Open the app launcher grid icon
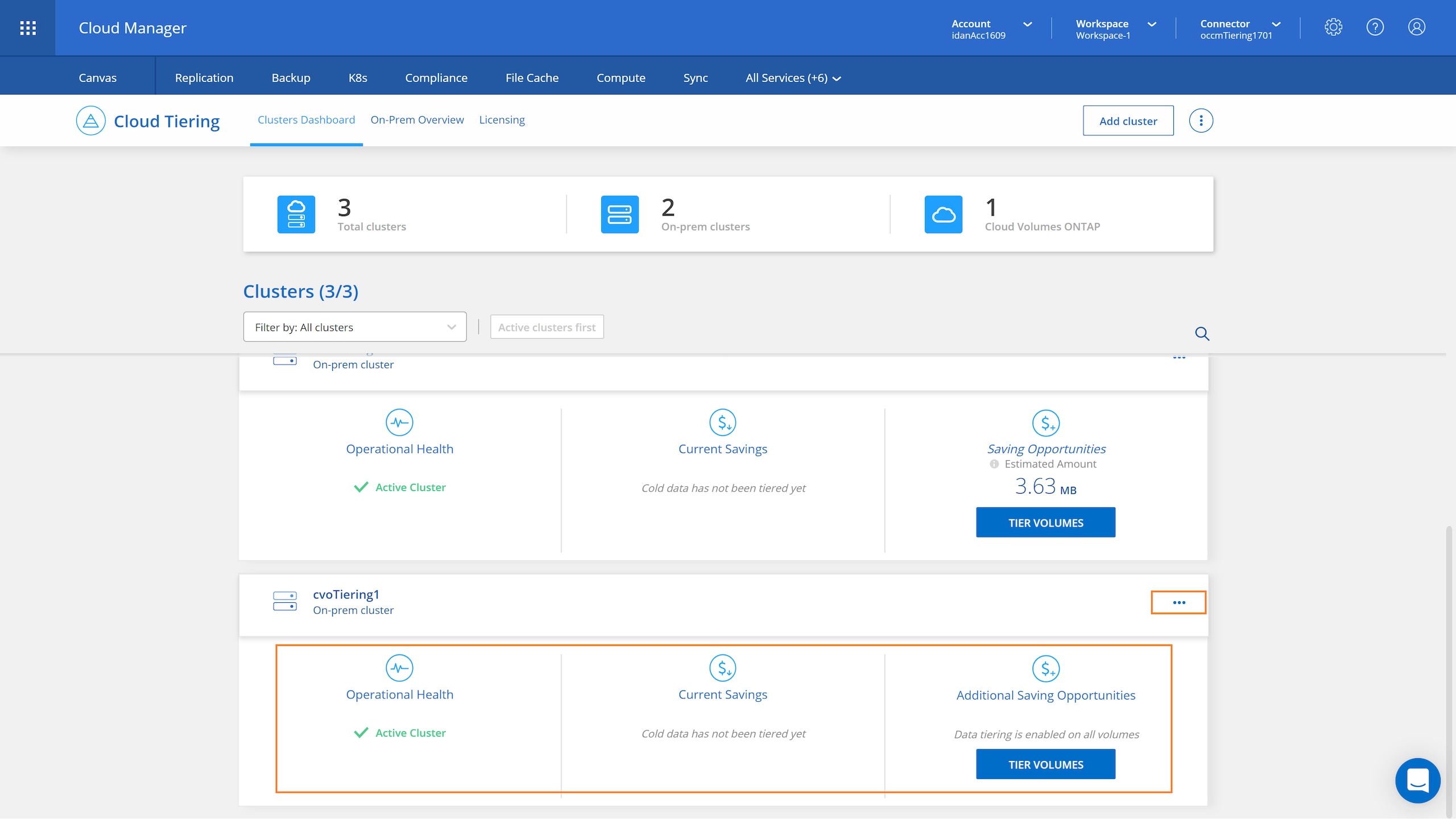Screen dimensions: 1456x819 pos(27,28)
